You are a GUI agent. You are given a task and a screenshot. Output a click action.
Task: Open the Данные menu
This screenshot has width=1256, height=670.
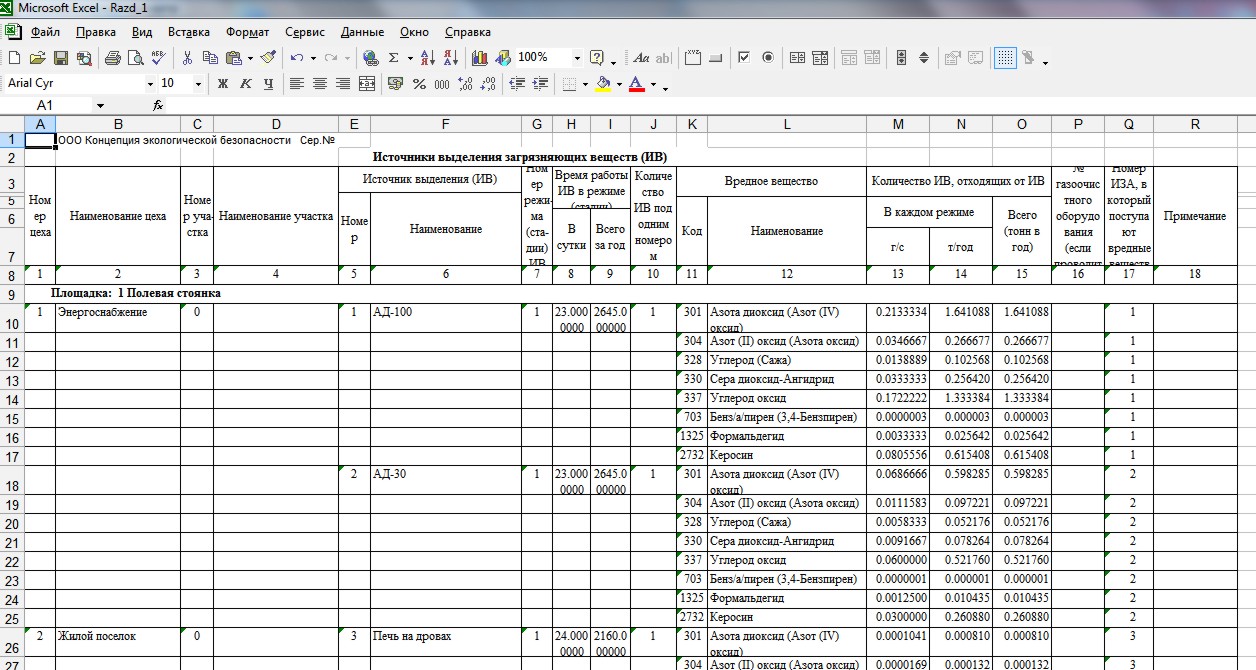362,32
